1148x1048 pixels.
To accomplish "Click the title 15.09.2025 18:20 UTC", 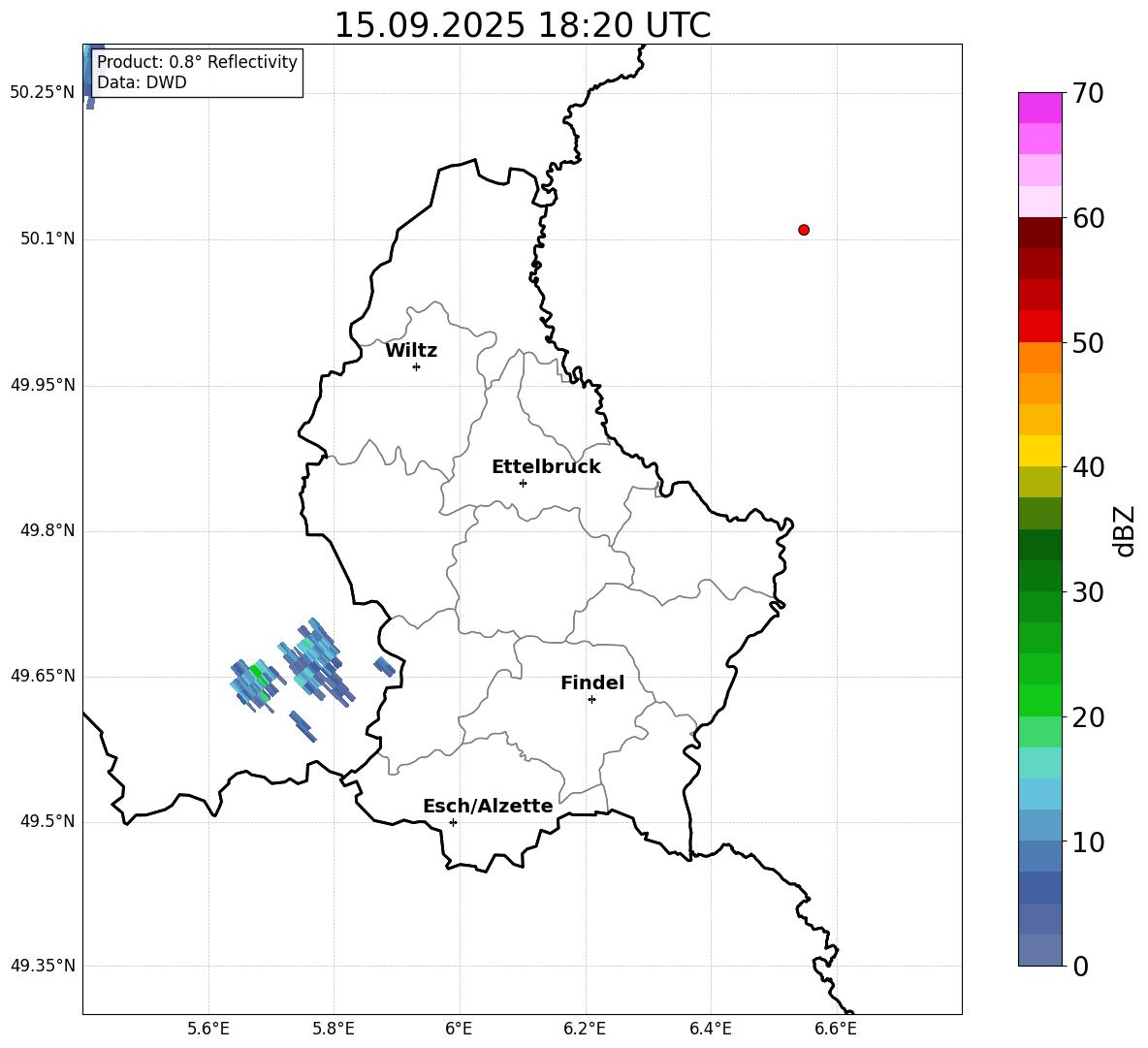I will tap(523, 25).
